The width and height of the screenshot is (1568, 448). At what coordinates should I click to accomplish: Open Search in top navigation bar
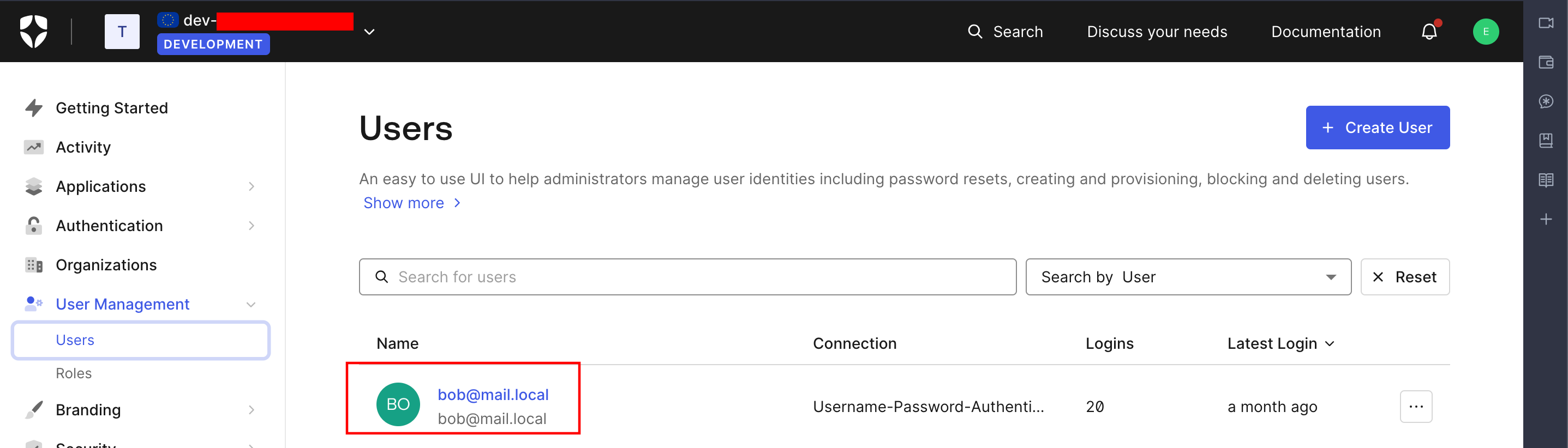(x=1005, y=32)
